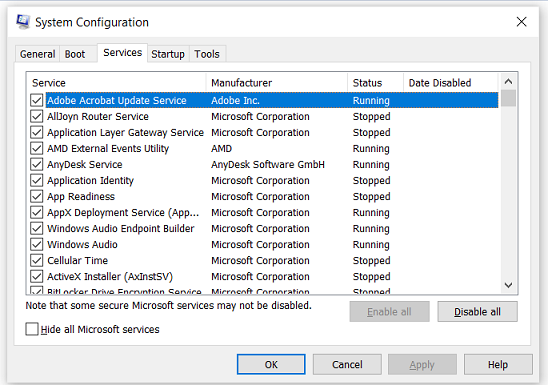
Task: Click the scroll down arrow in services list
Action: click(x=508, y=285)
